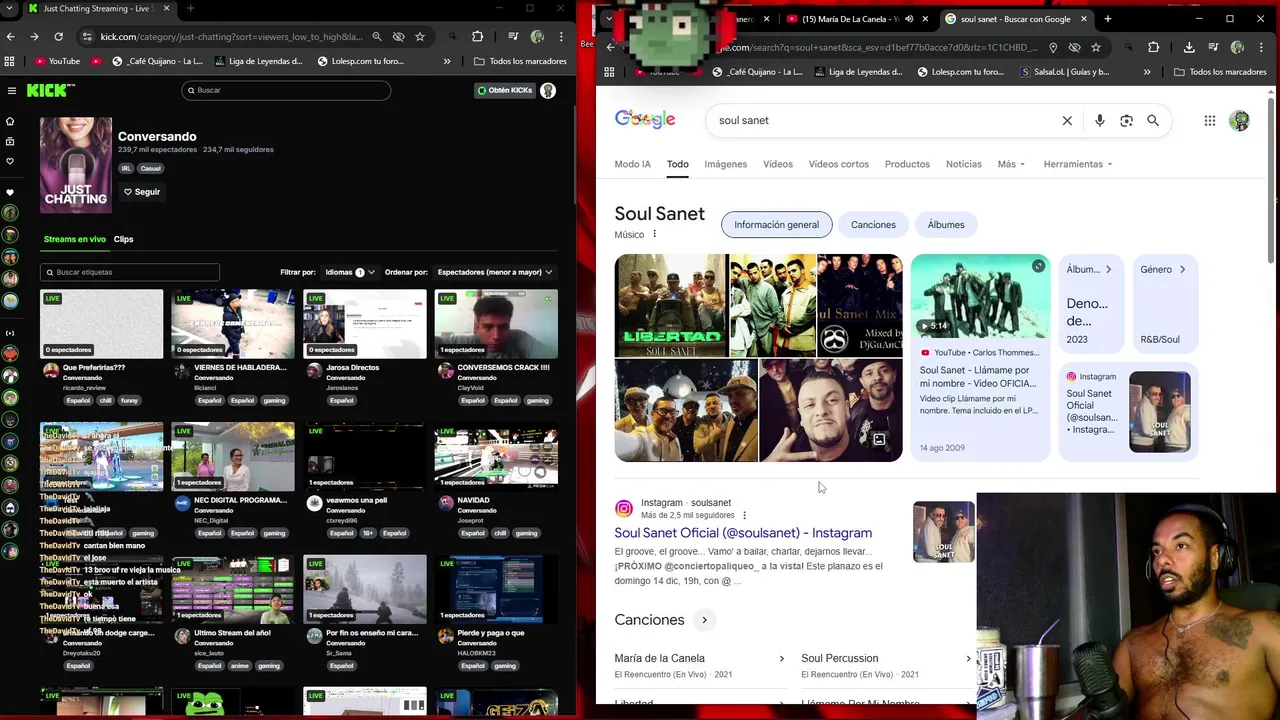Select the Información general chip
1280x720 pixels.
tap(776, 225)
